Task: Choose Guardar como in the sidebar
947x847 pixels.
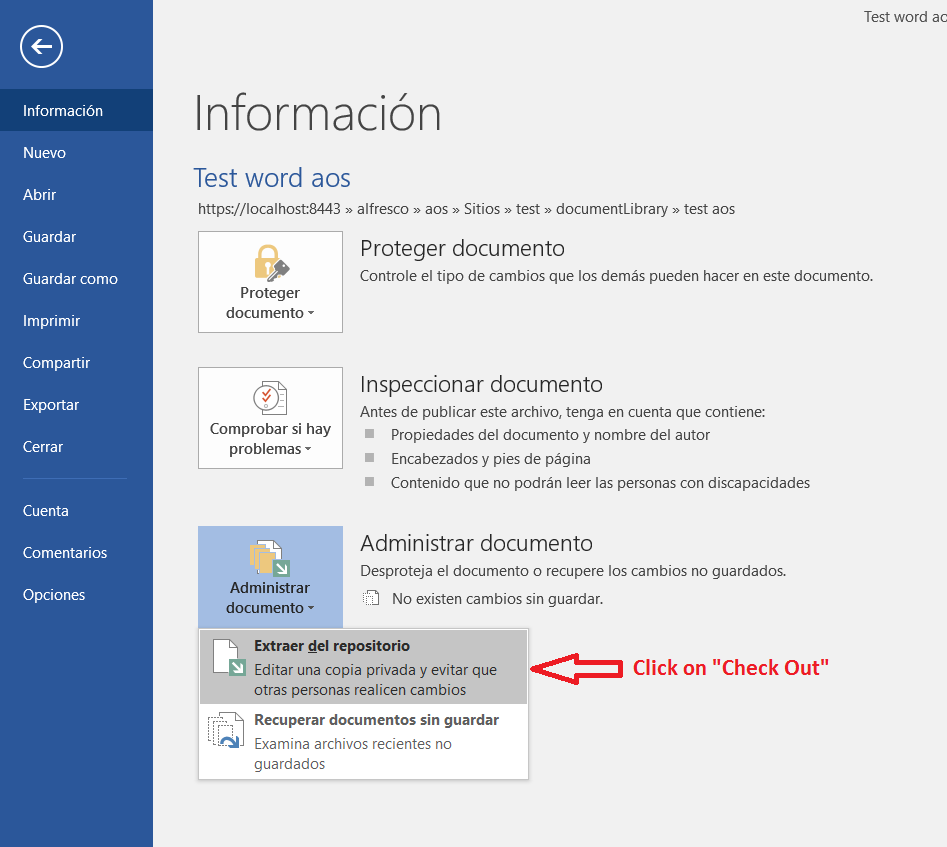Action: tap(70, 279)
